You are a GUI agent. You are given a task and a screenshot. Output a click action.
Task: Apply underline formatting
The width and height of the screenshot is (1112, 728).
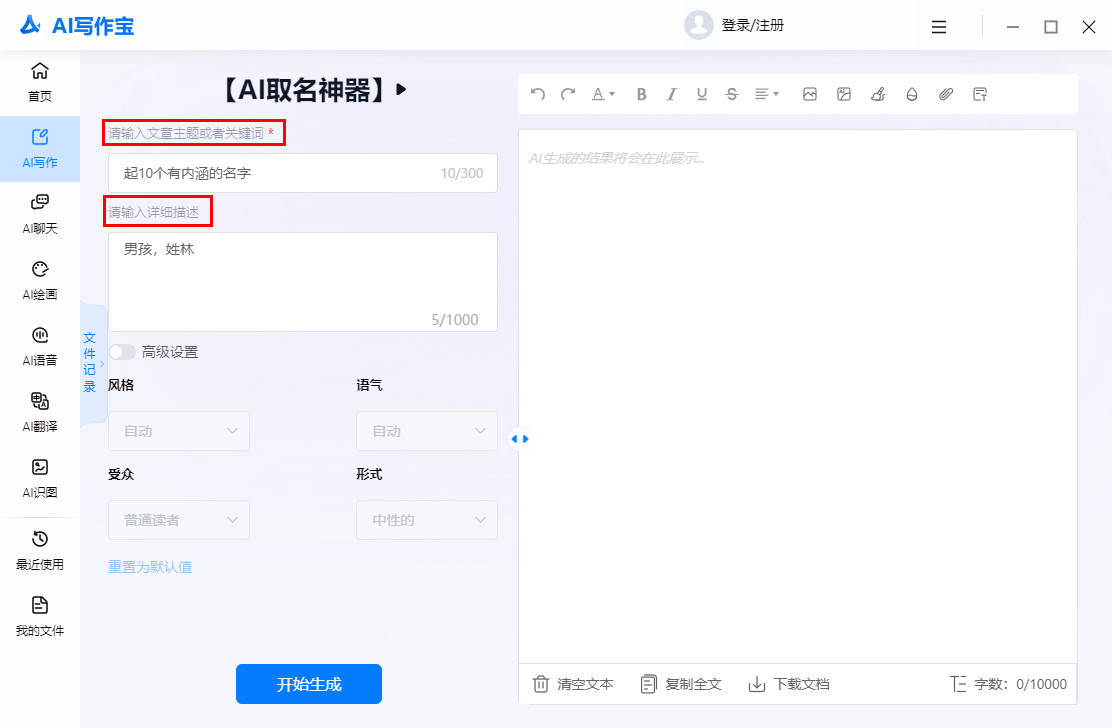click(x=702, y=94)
